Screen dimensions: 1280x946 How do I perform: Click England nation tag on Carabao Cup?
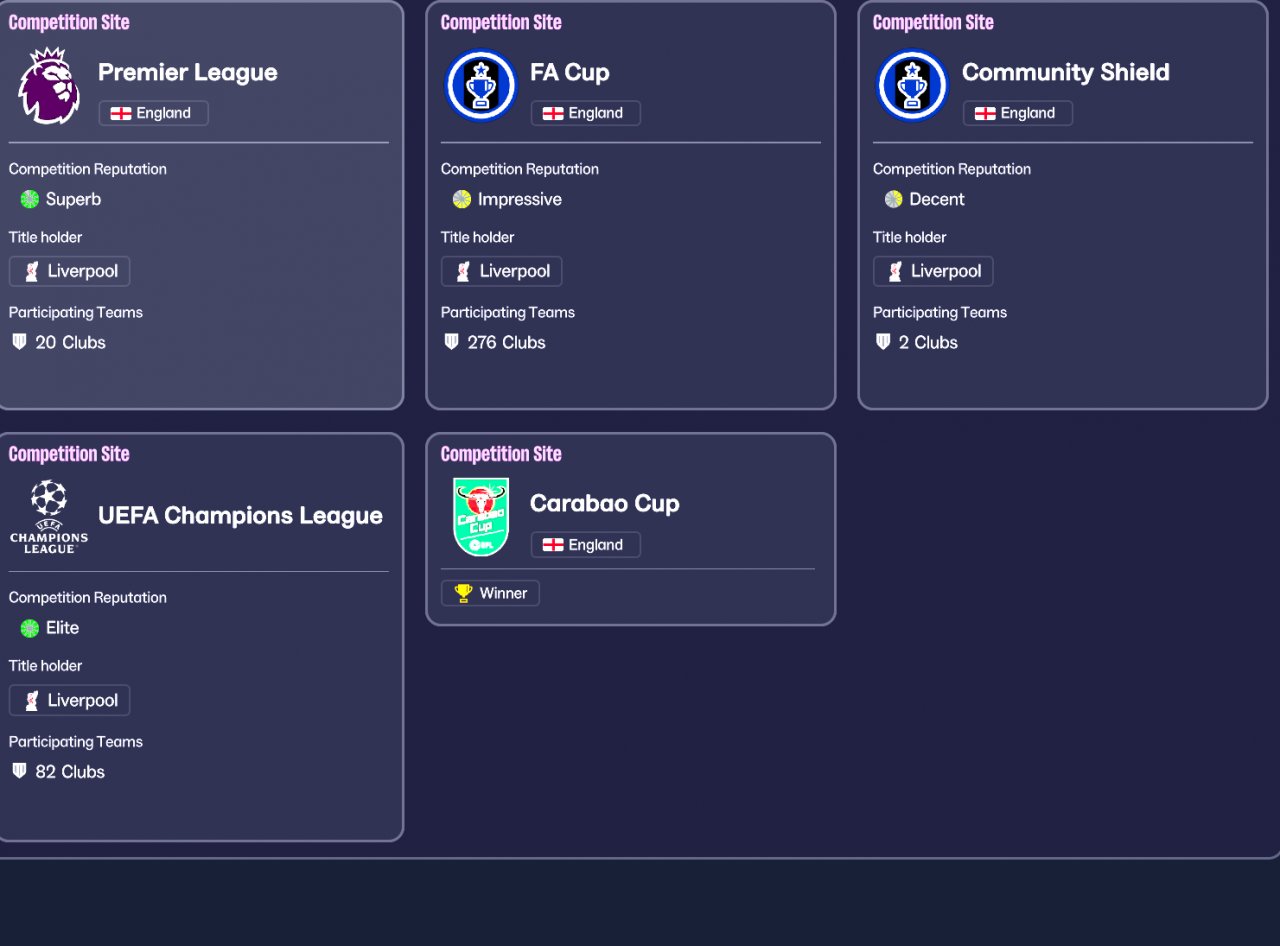pos(585,545)
